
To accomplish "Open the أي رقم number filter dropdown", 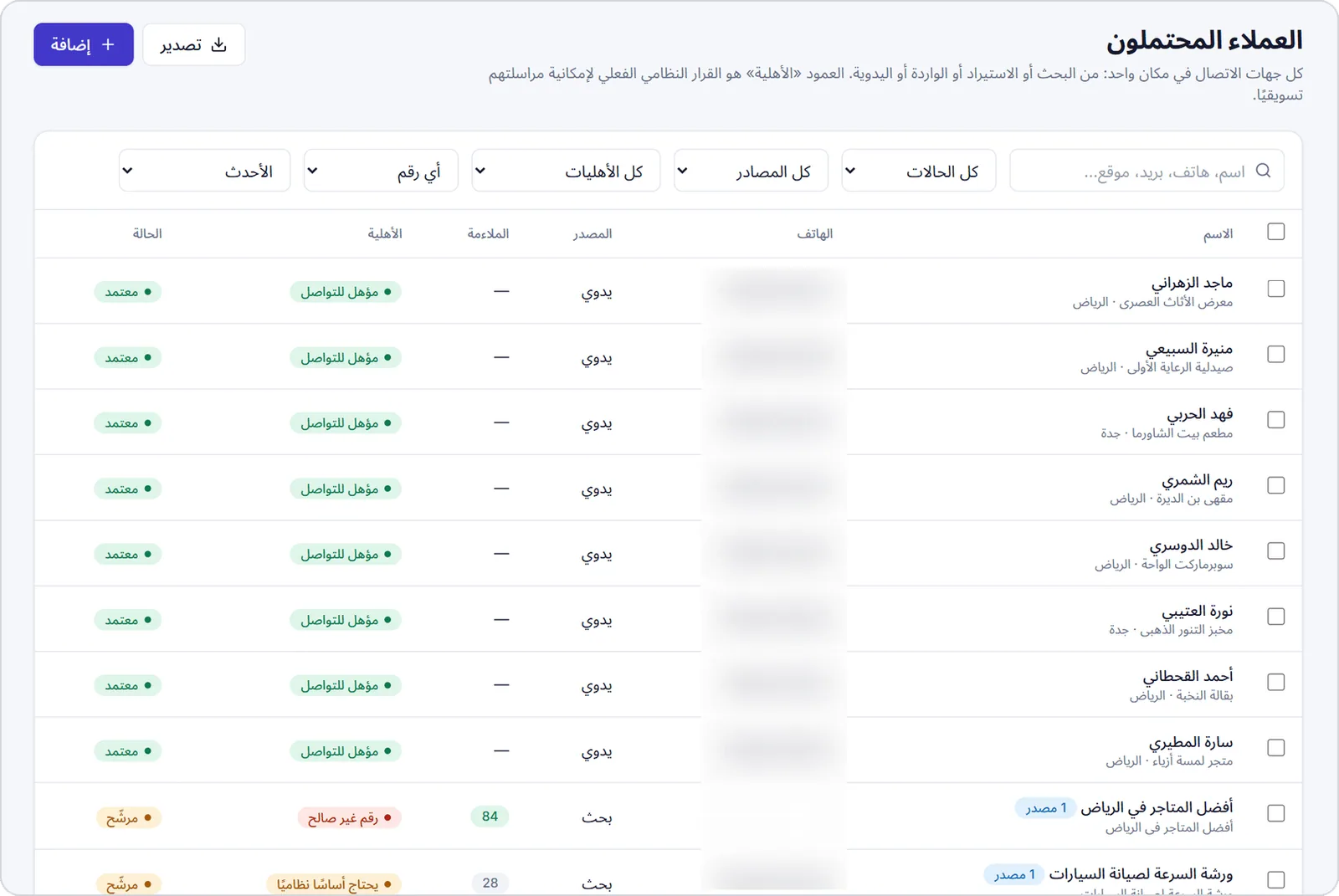I will pyautogui.click(x=381, y=171).
